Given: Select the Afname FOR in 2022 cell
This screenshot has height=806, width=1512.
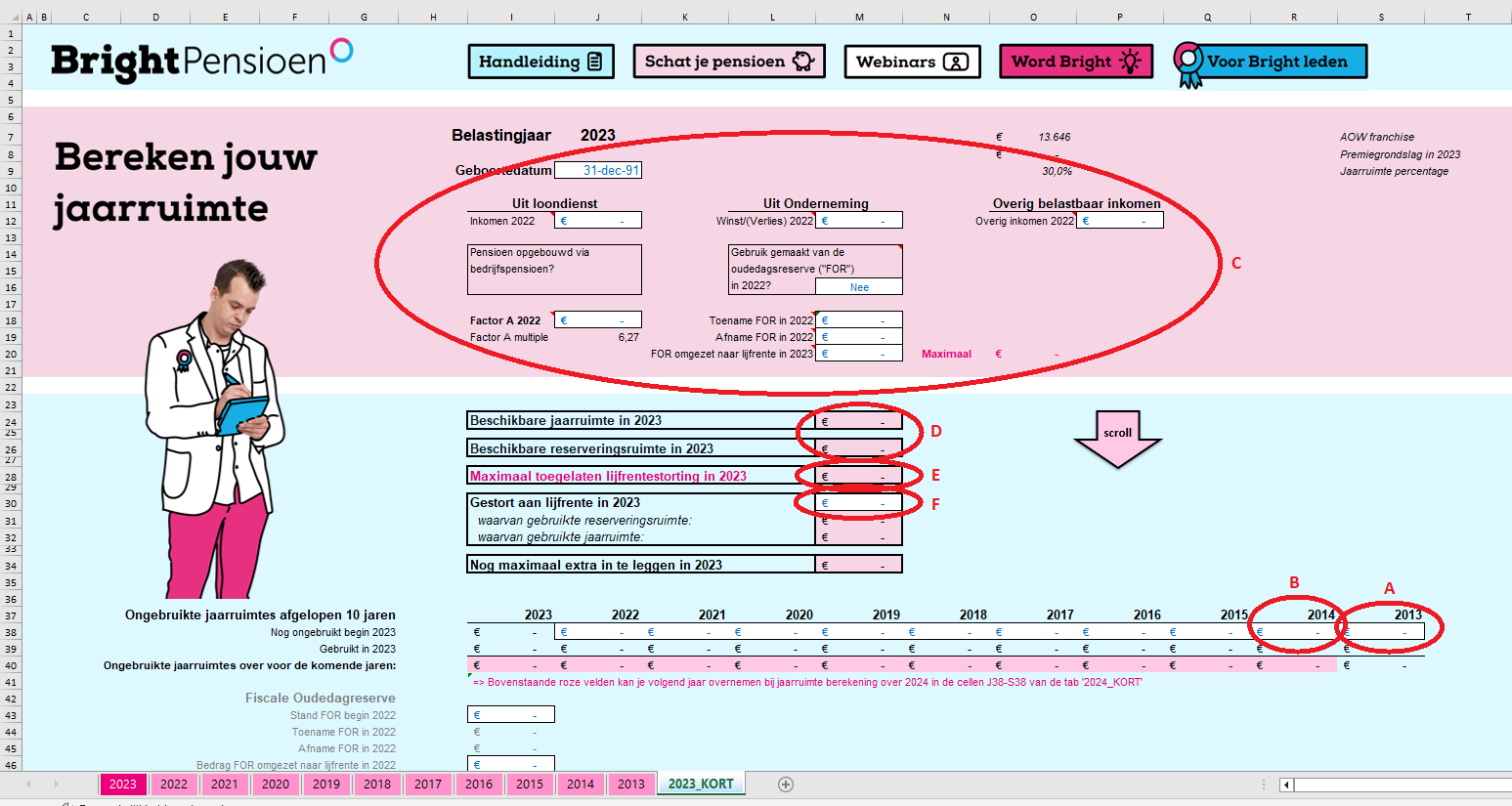Looking at the screenshot, I should (859, 337).
